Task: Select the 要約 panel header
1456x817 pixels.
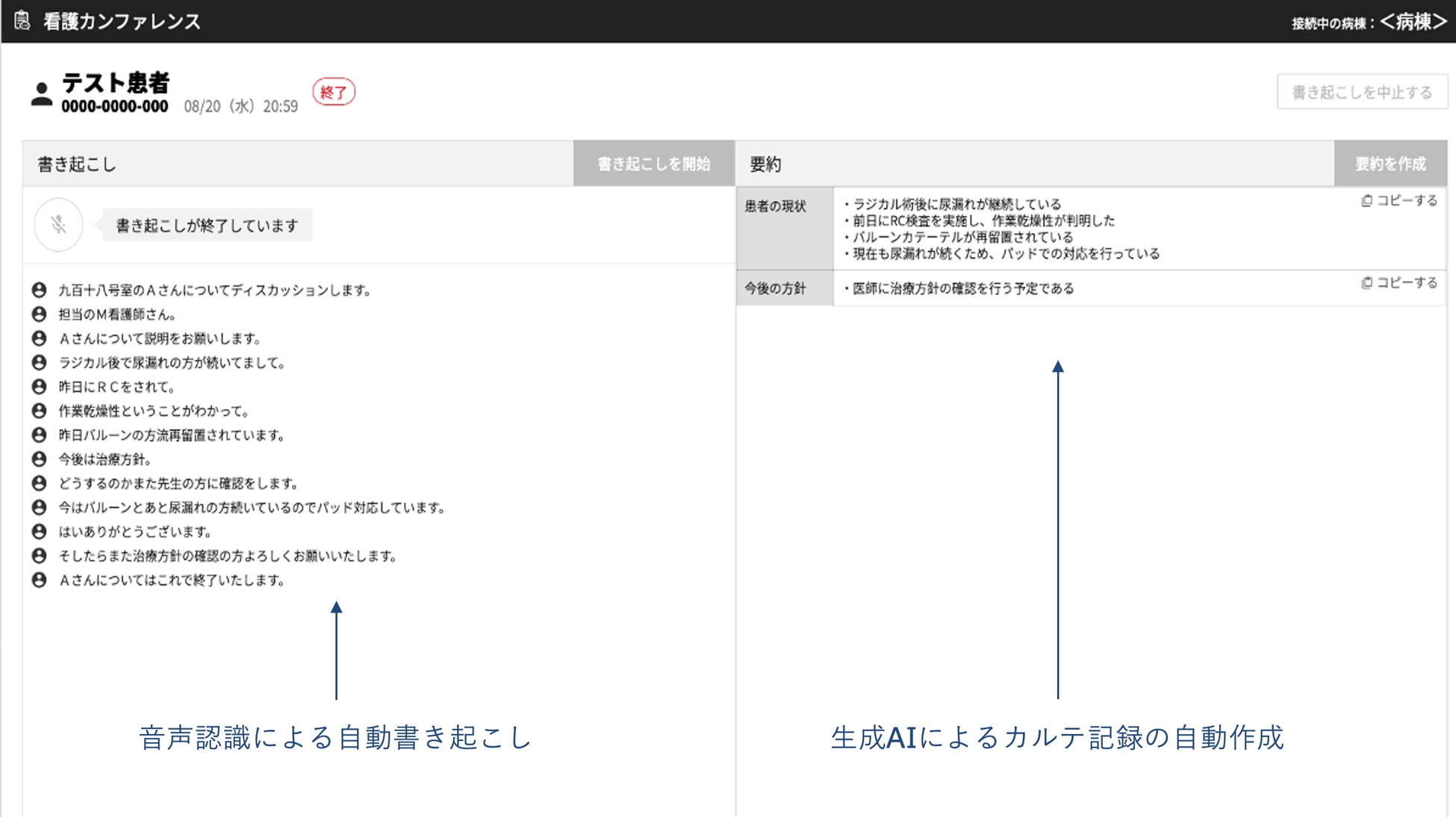Action: (x=765, y=164)
